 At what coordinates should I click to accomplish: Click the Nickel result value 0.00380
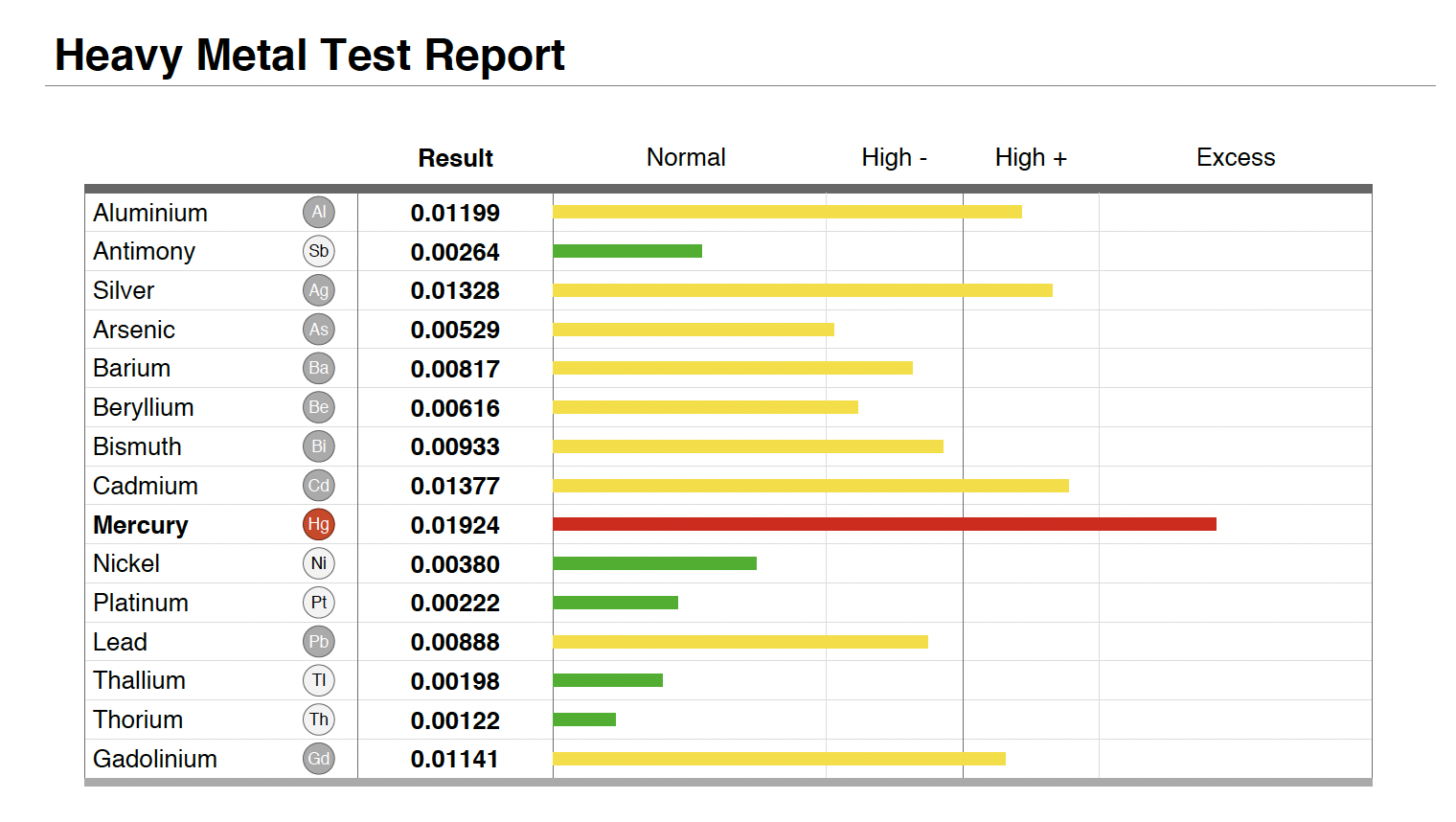point(455,564)
